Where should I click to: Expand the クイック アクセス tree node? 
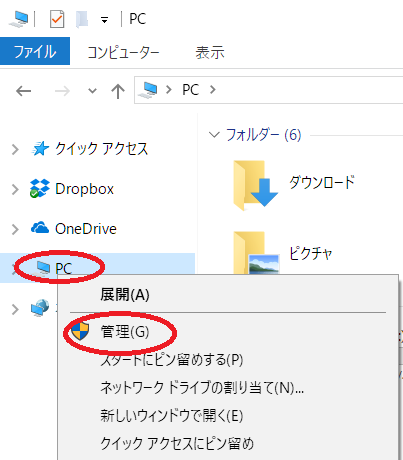[x=15, y=149]
